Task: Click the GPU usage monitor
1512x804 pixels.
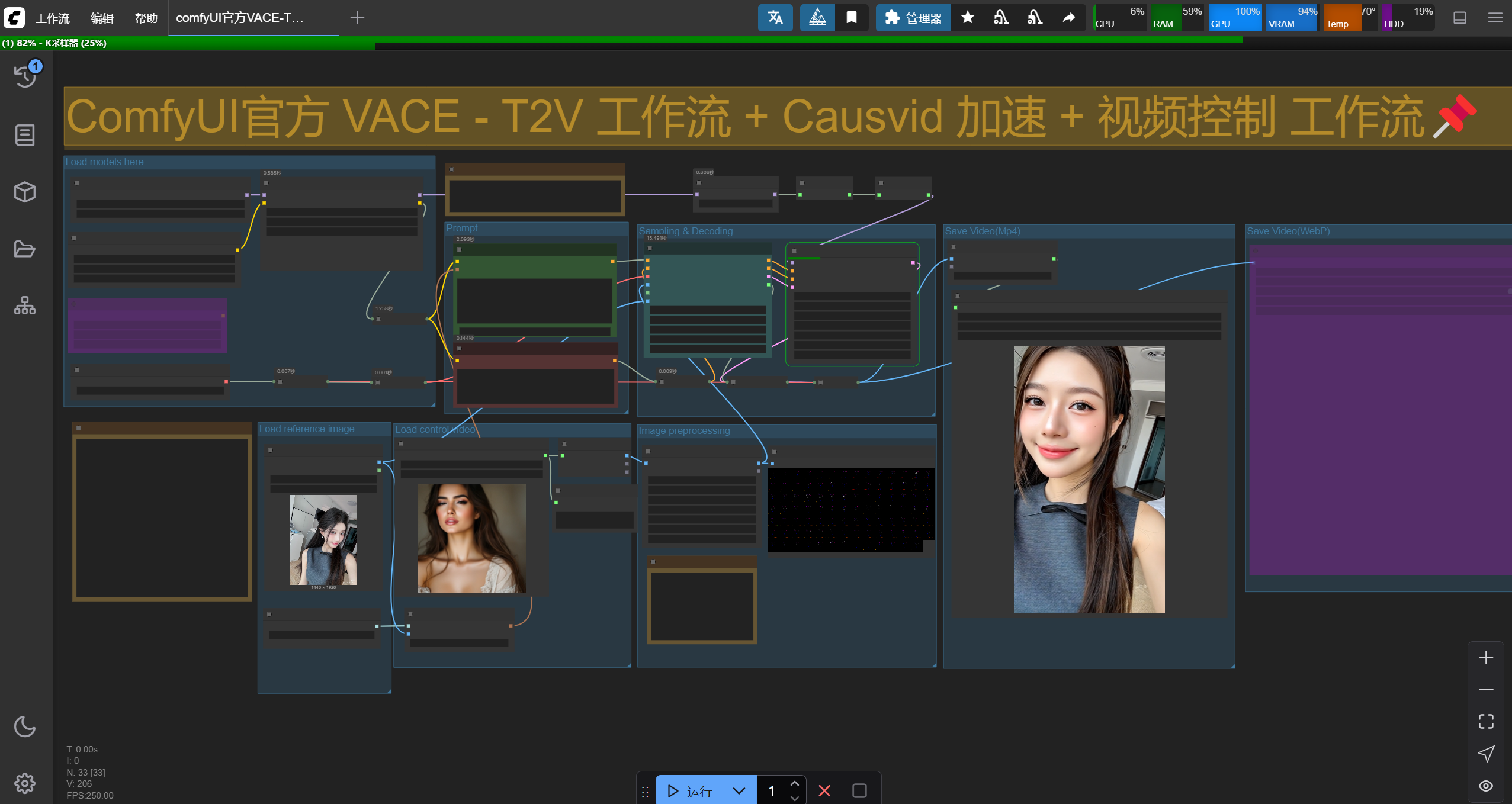Action: pyautogui.click(x=1235, y=17)
